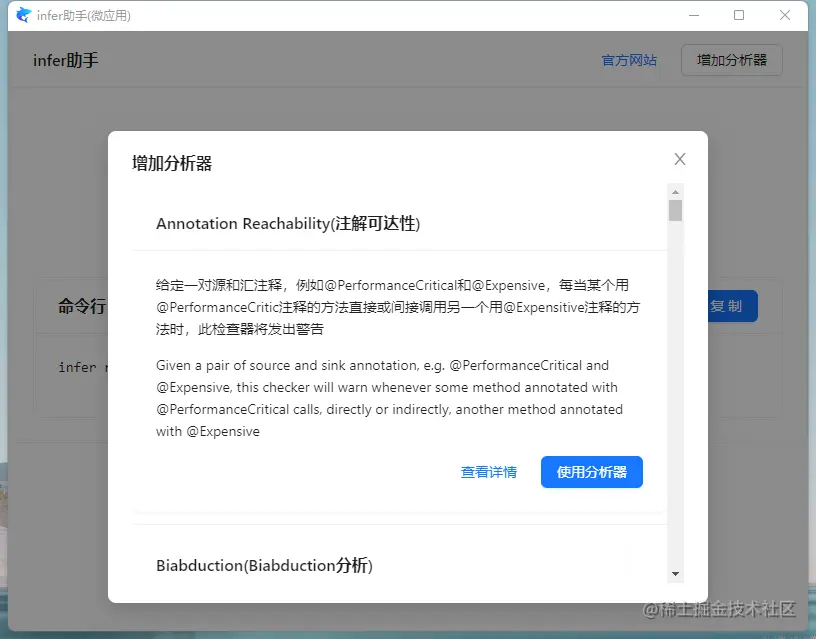The height and width of the screenshot is (639, 816).
Task: Click the scrollbar down arrow in dialog
Action: (x=675, y=573)
